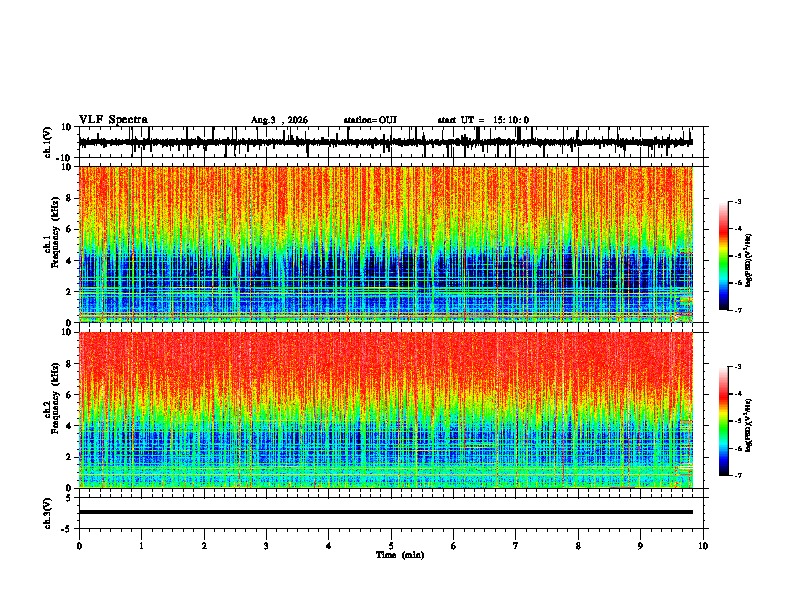
Task: Click time axis tick label "7"
Action: (x=516, y=546)
